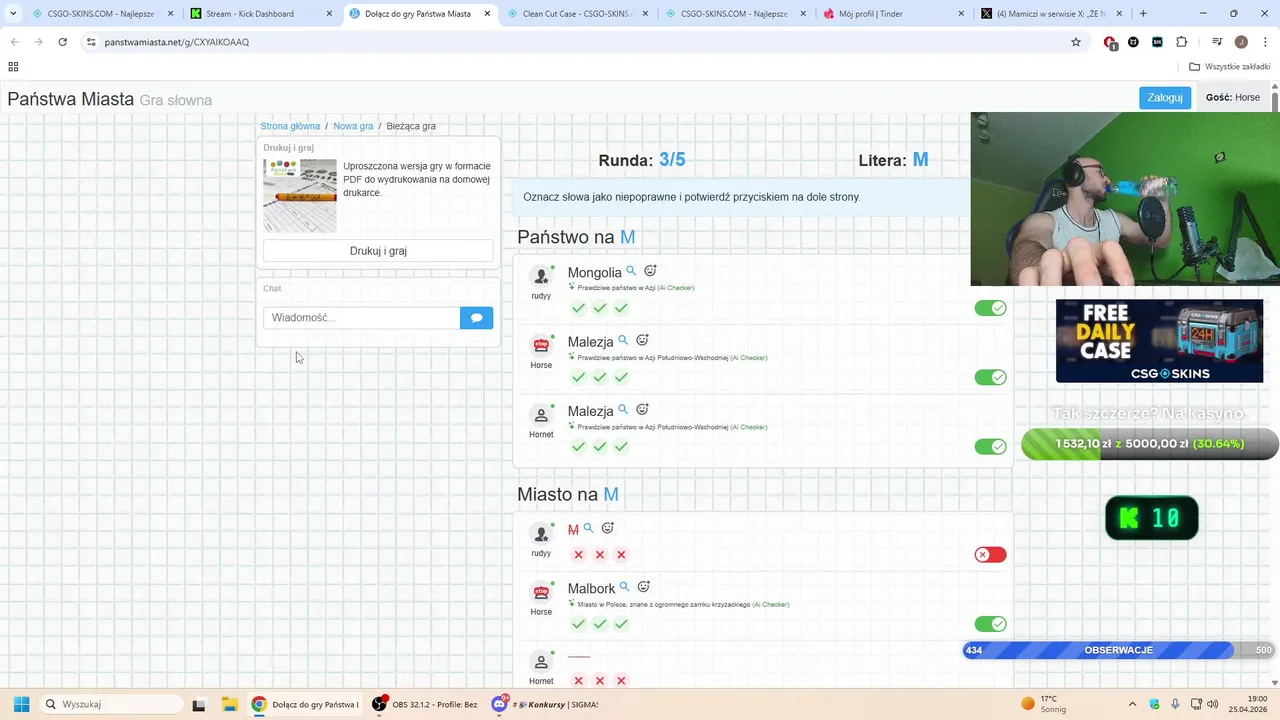Open a new browser tab

click(1143, 14)
